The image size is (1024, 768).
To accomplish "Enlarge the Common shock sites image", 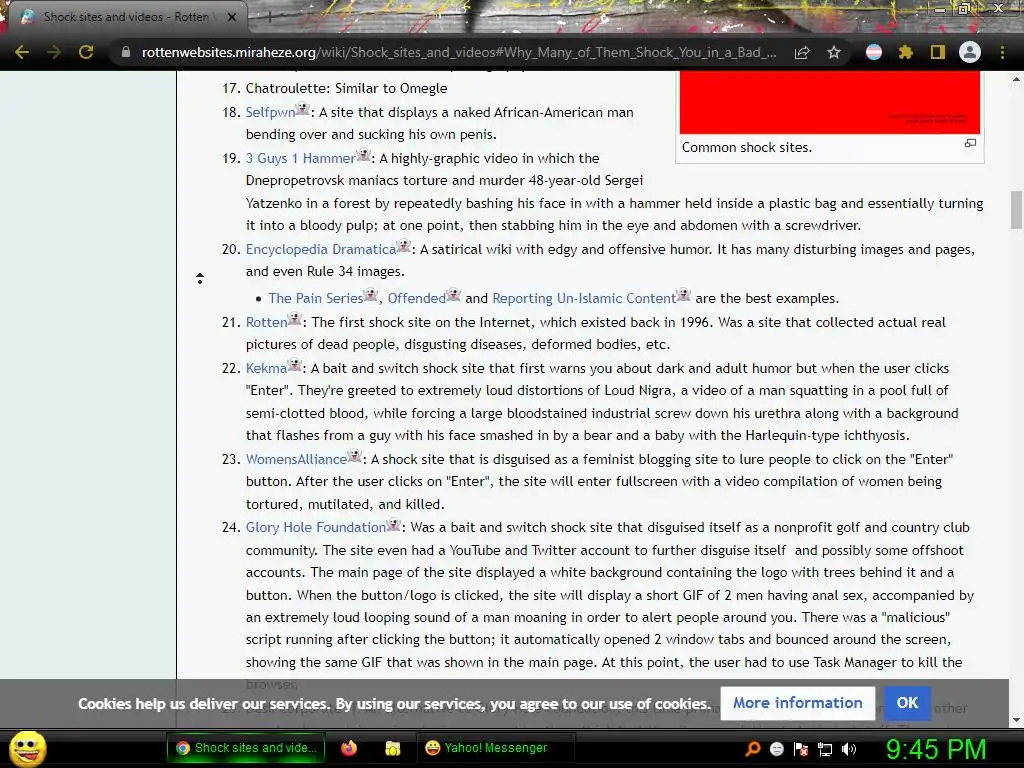I will click(970, 143).
